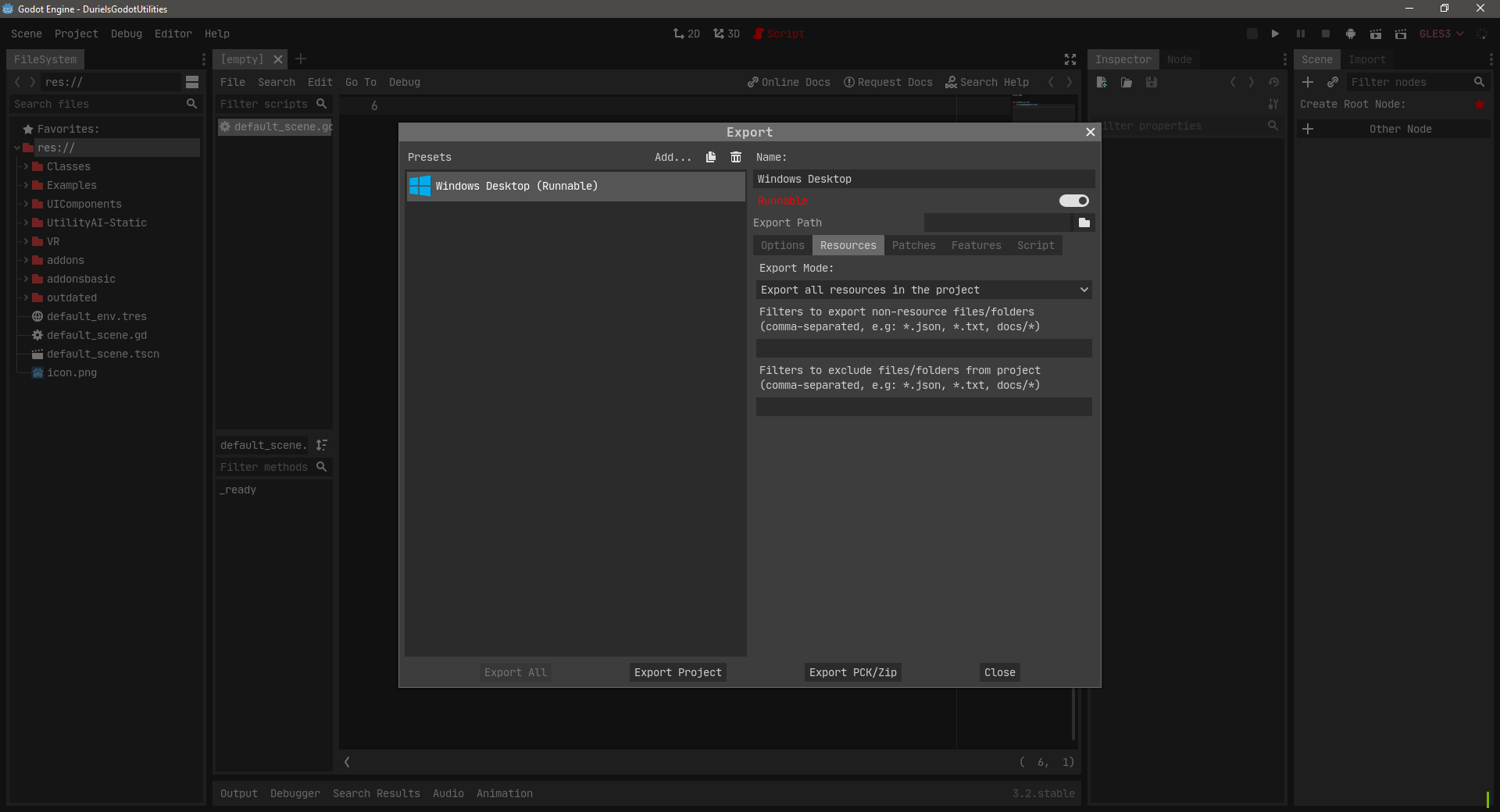Click the Close button in dialog
This screenshot has height=812, width=1500.
coord(1000,672)
